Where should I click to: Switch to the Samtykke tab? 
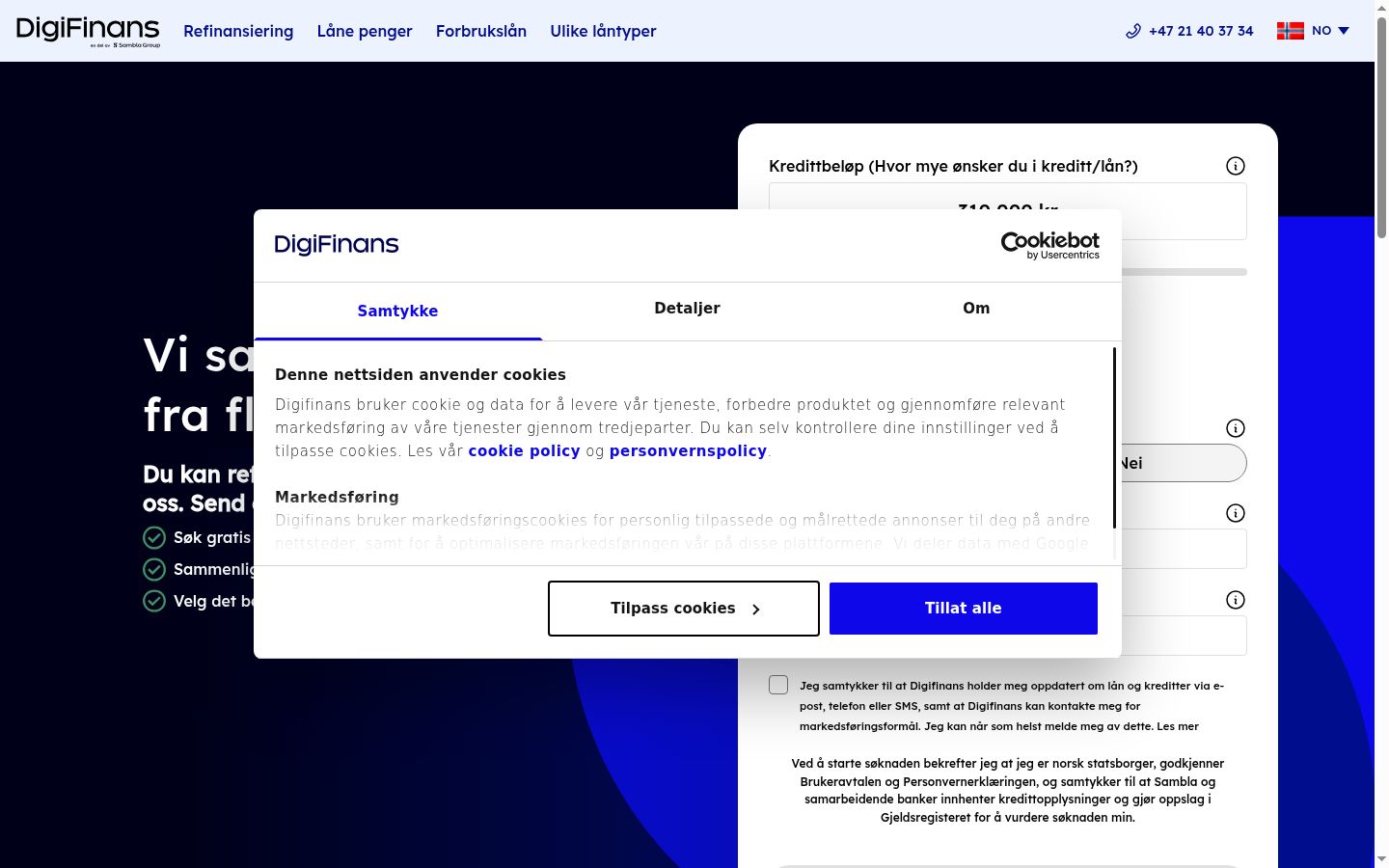click(x=397, y=311)
